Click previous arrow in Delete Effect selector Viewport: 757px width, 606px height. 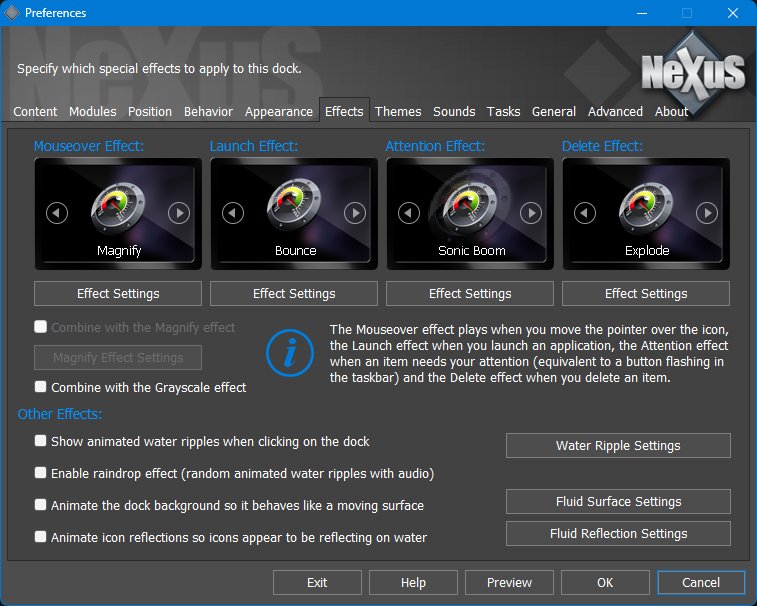point(585,213)
